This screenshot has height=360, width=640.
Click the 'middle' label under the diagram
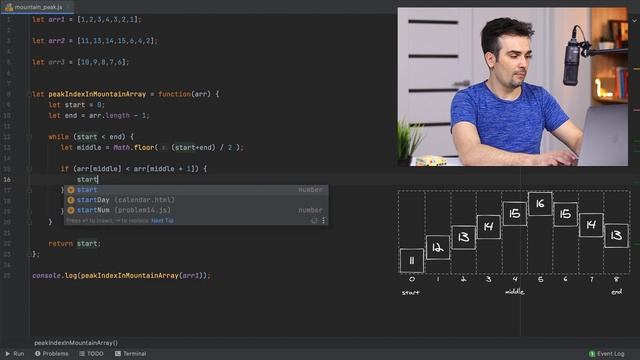click(514, 292)
